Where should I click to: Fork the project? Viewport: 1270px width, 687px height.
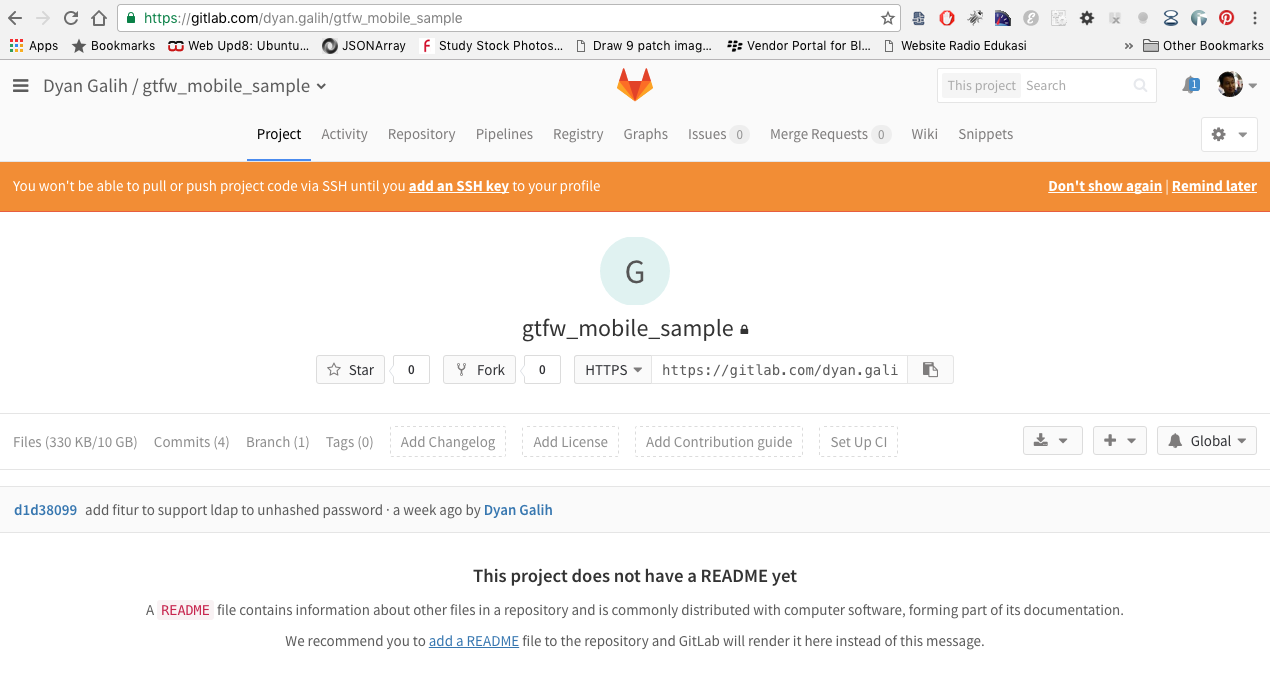tap(480, 370)
